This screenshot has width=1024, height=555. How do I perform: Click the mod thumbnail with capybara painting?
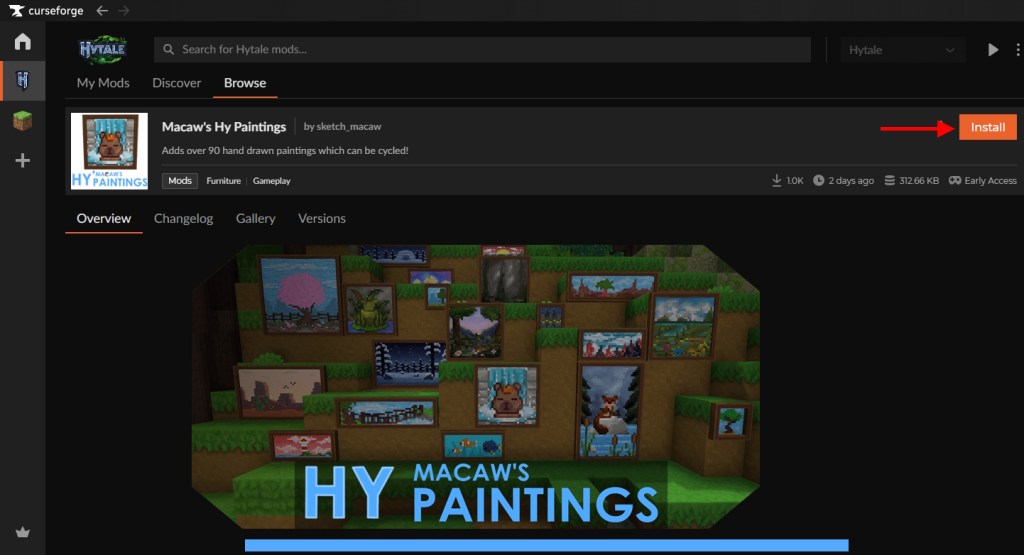pyautogui.click(x=109, y=151)
